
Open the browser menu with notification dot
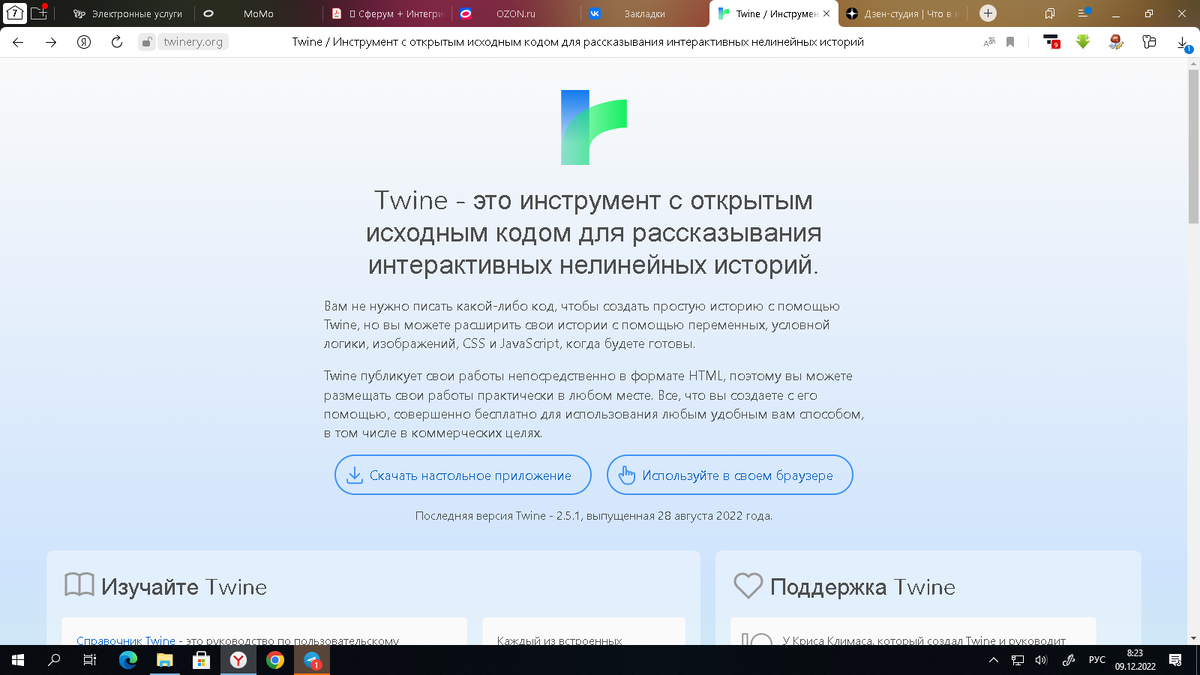[1084, 14]
